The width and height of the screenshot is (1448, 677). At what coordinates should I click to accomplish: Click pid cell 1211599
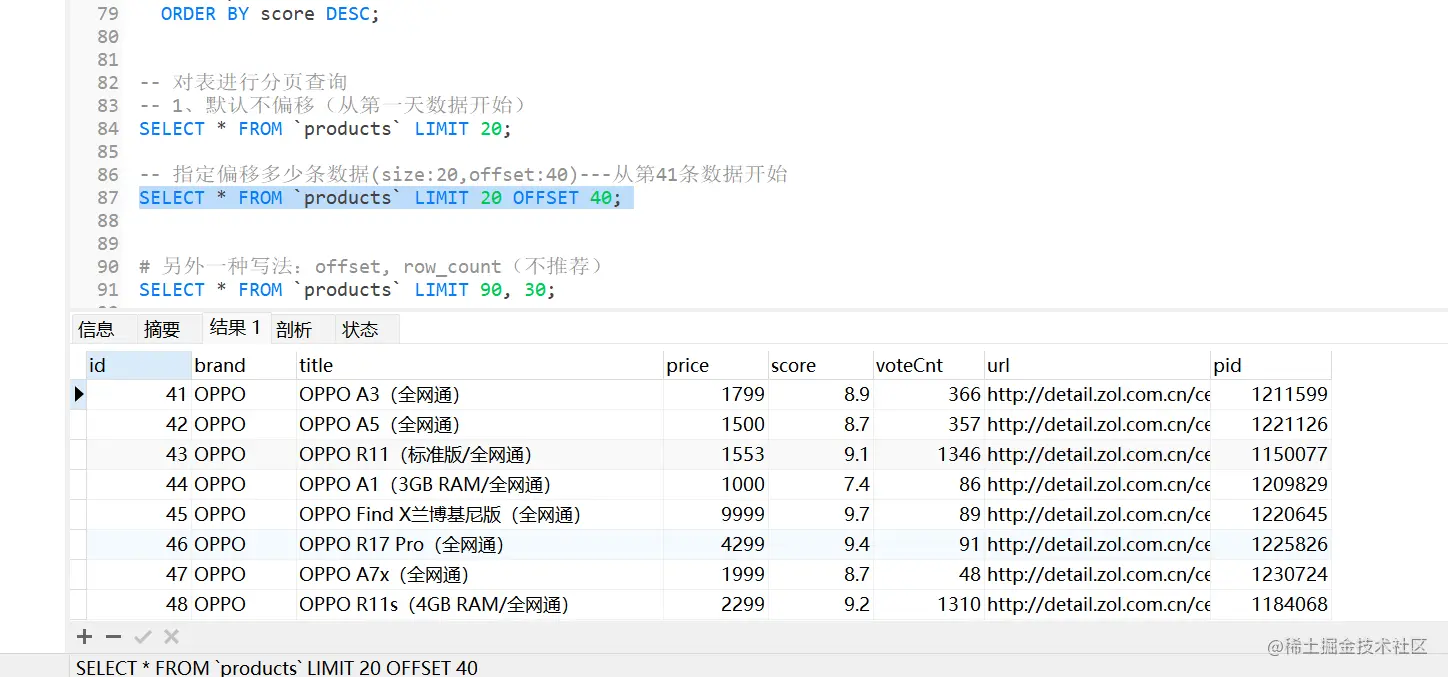(x=1271, y=394)
